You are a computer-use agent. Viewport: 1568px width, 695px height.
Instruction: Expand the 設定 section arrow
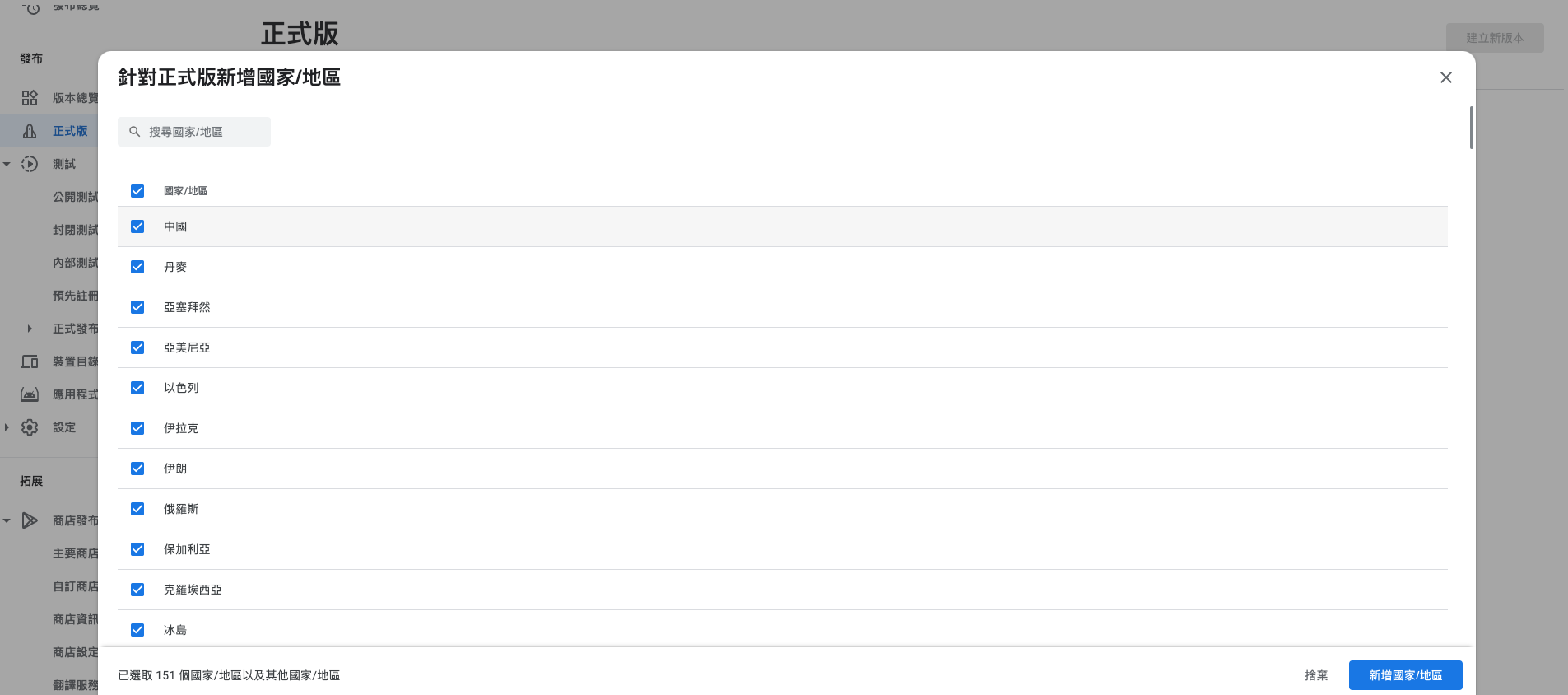(x=7, y=427)
